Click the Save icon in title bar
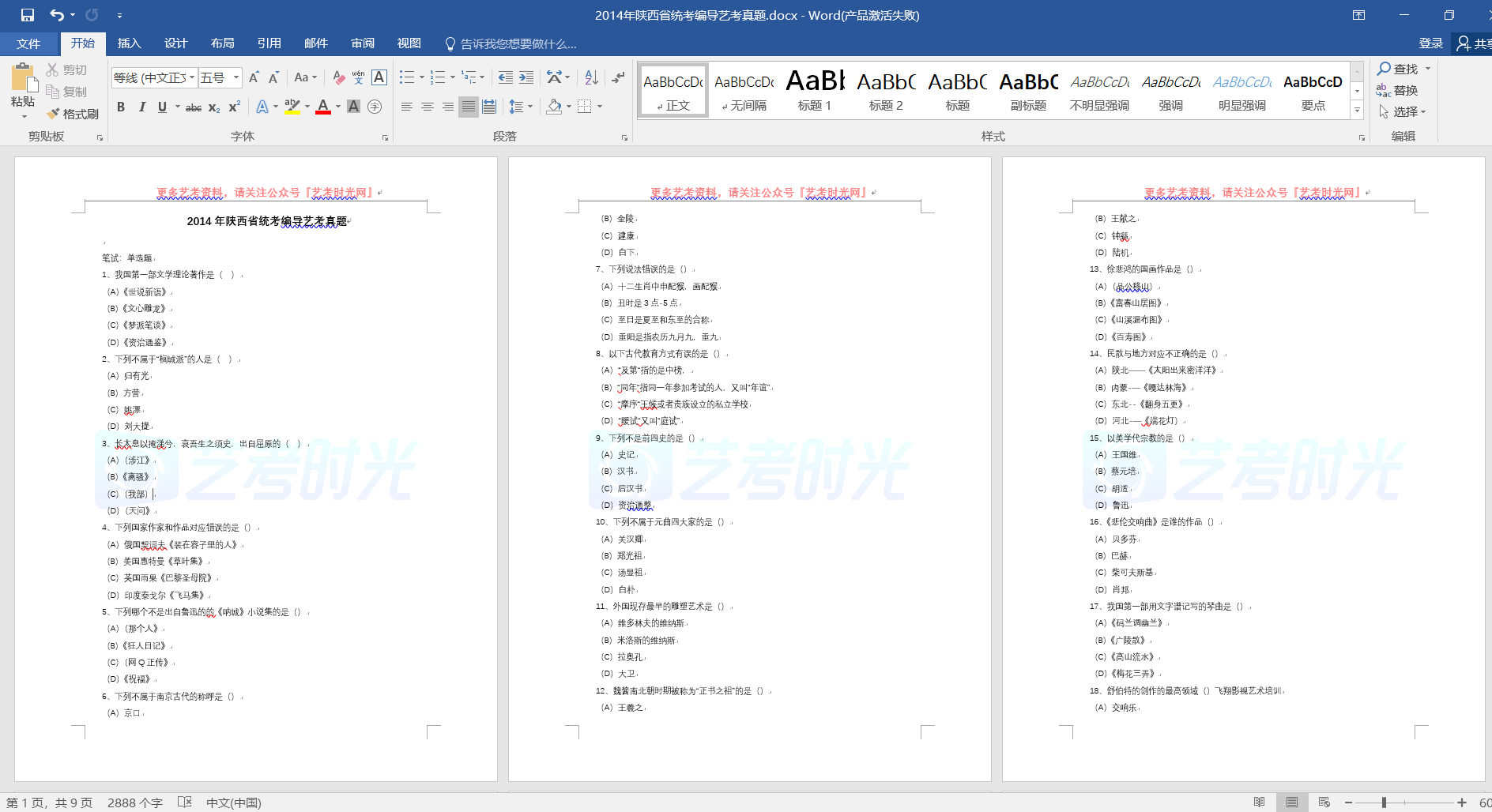 pos(28,15)
